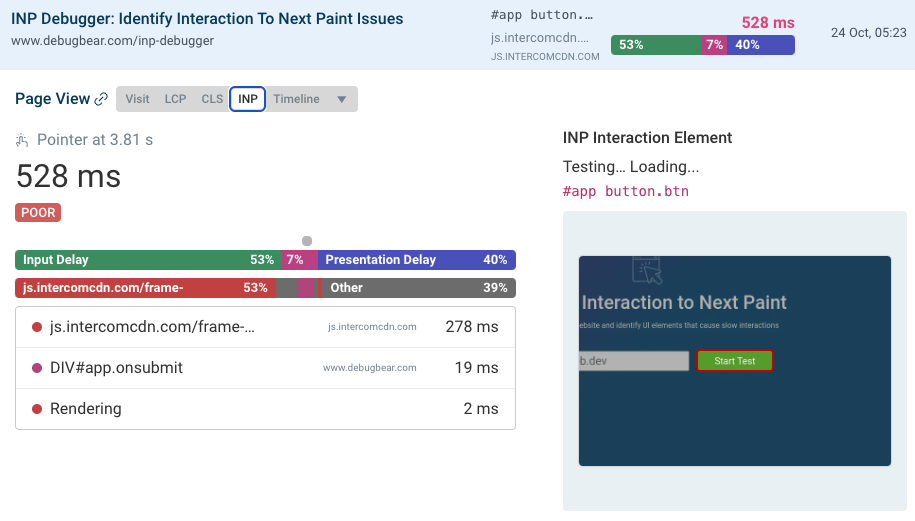The height and width of the screenshot is (521, 915).
Task: Click red dot beside js.intercomcdn.com/frame row
Action: click(37, 327)
